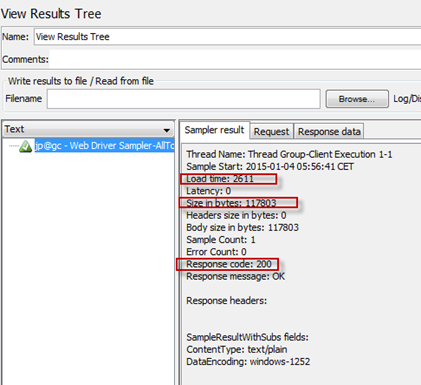The image size is (421, 385).
Task: Click the View Results Tree heading
Action: tap(51, 14)
